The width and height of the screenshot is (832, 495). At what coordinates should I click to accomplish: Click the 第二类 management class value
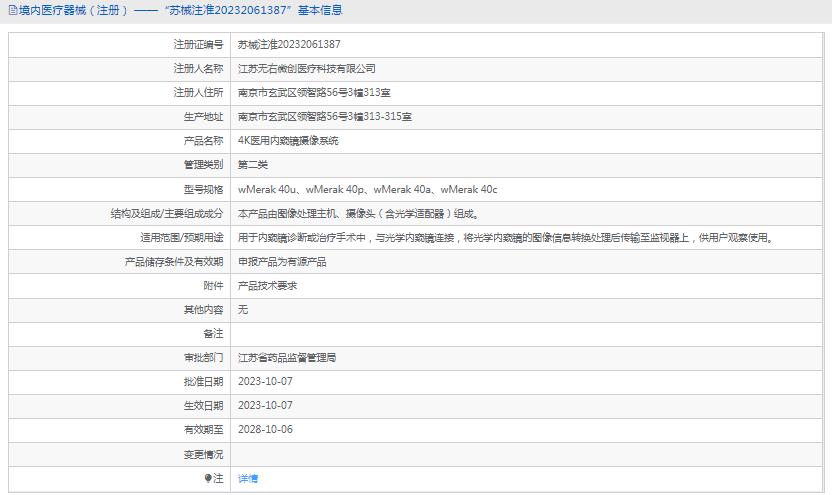pyautogui.click(x=253, y=164)
